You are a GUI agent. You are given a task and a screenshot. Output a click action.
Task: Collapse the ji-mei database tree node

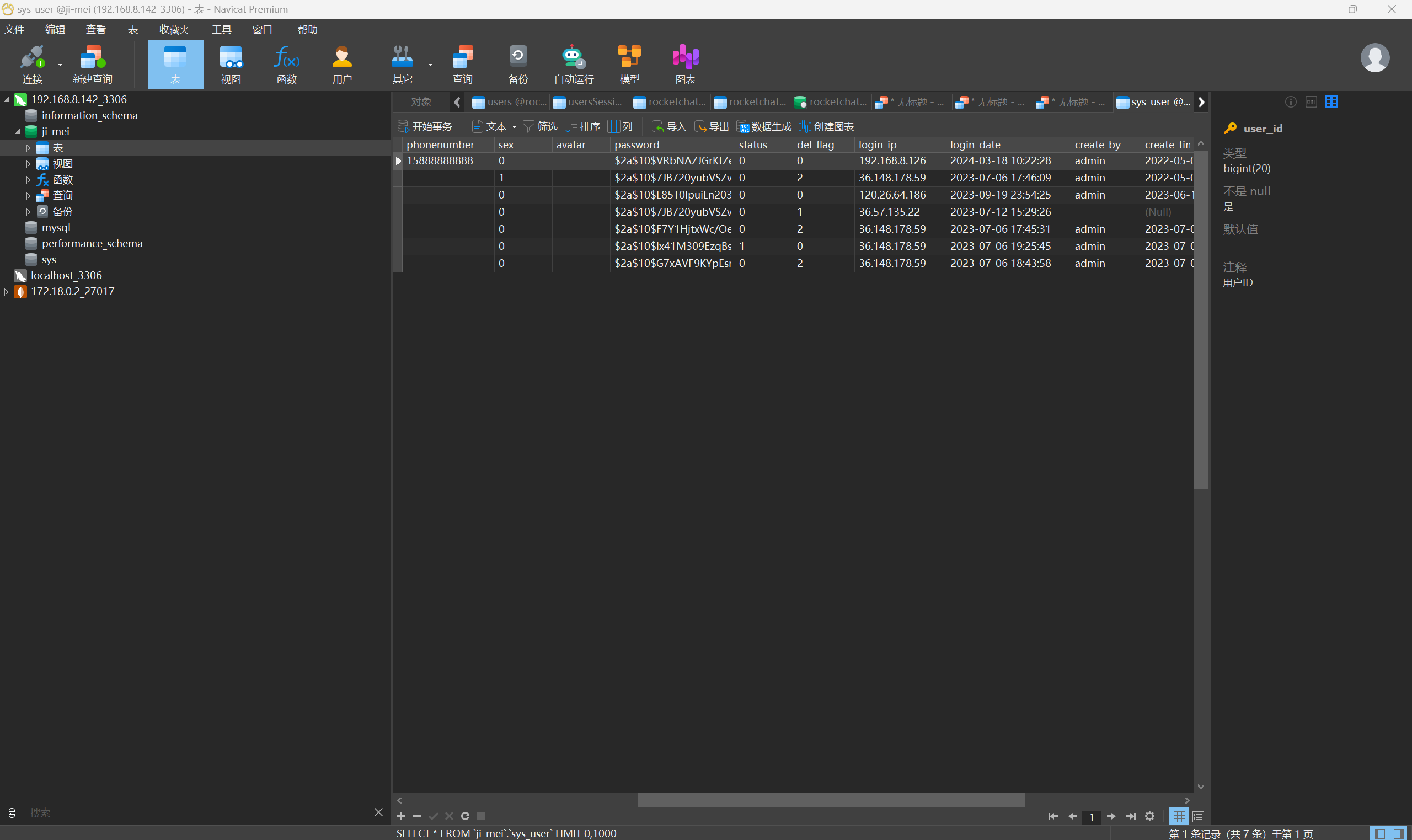point(17,131)
